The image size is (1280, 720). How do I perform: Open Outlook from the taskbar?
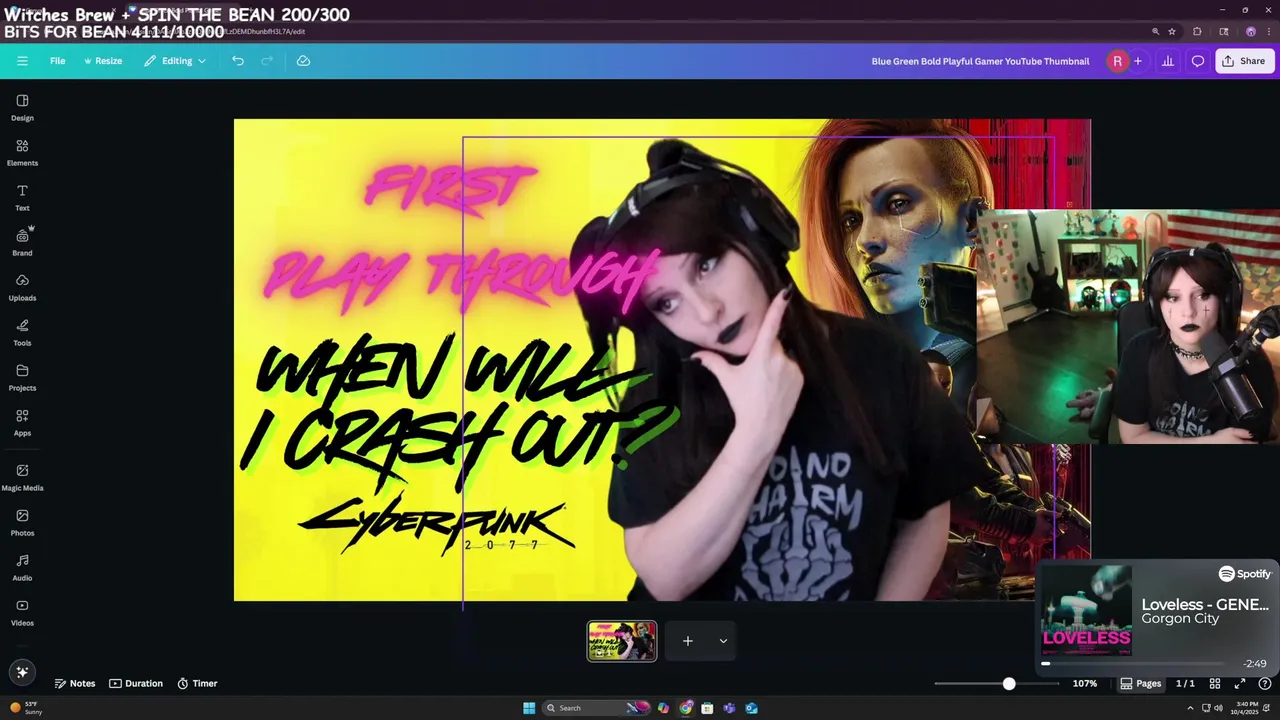tap(751, 708)
